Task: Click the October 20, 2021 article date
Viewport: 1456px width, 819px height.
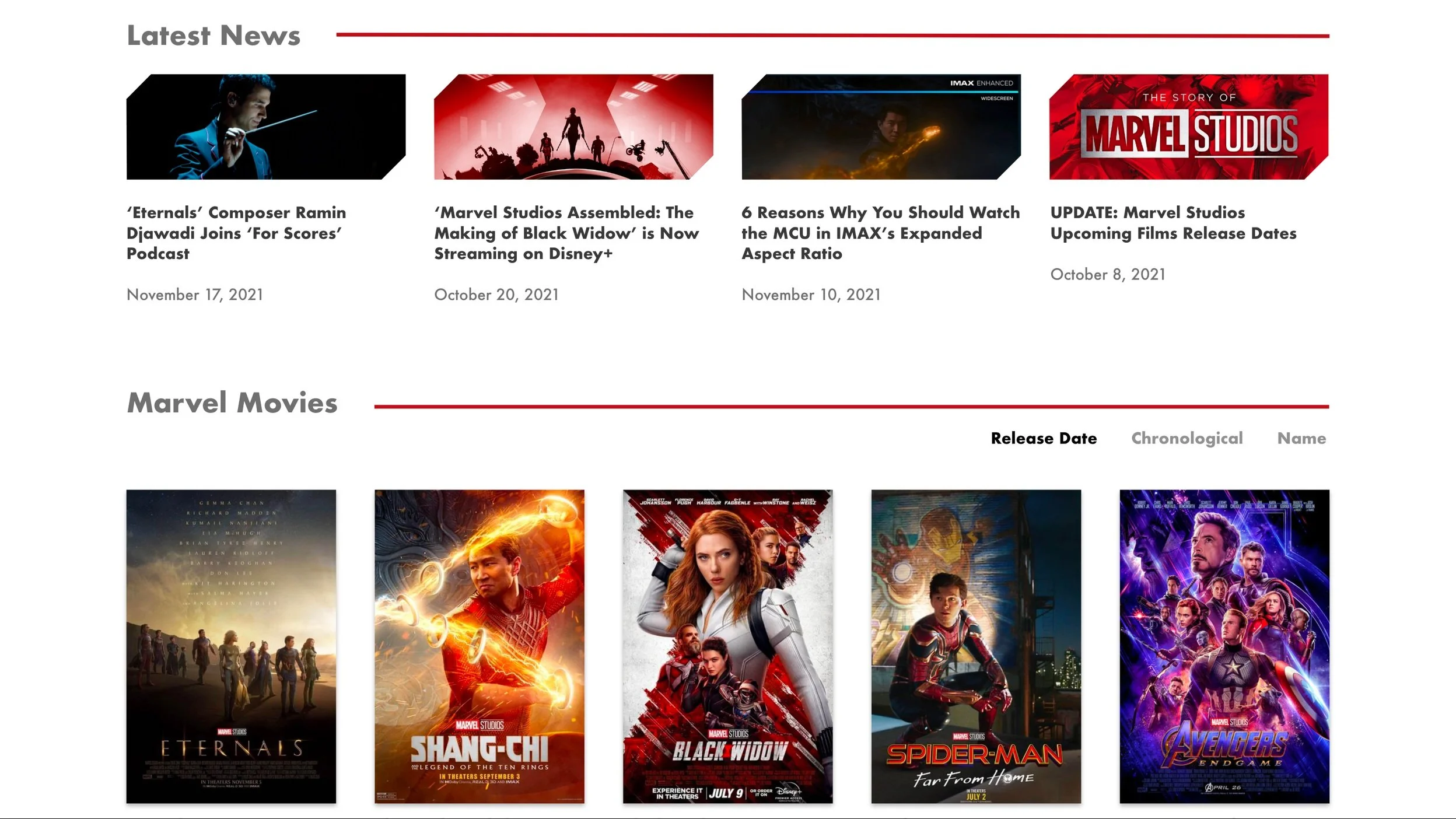Action: [x=496, y=295]
